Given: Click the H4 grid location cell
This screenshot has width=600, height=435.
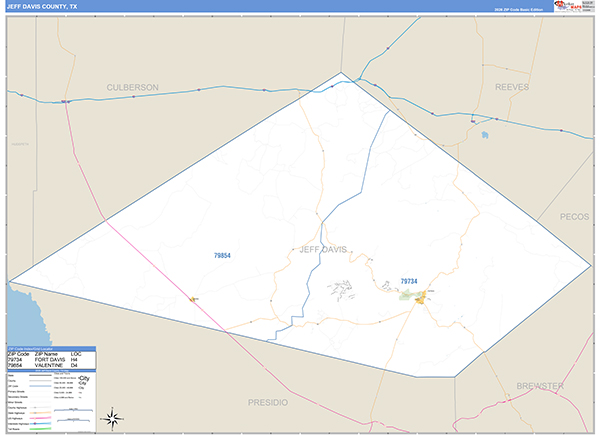Looking at the screenshot, I should pos(74,360).
